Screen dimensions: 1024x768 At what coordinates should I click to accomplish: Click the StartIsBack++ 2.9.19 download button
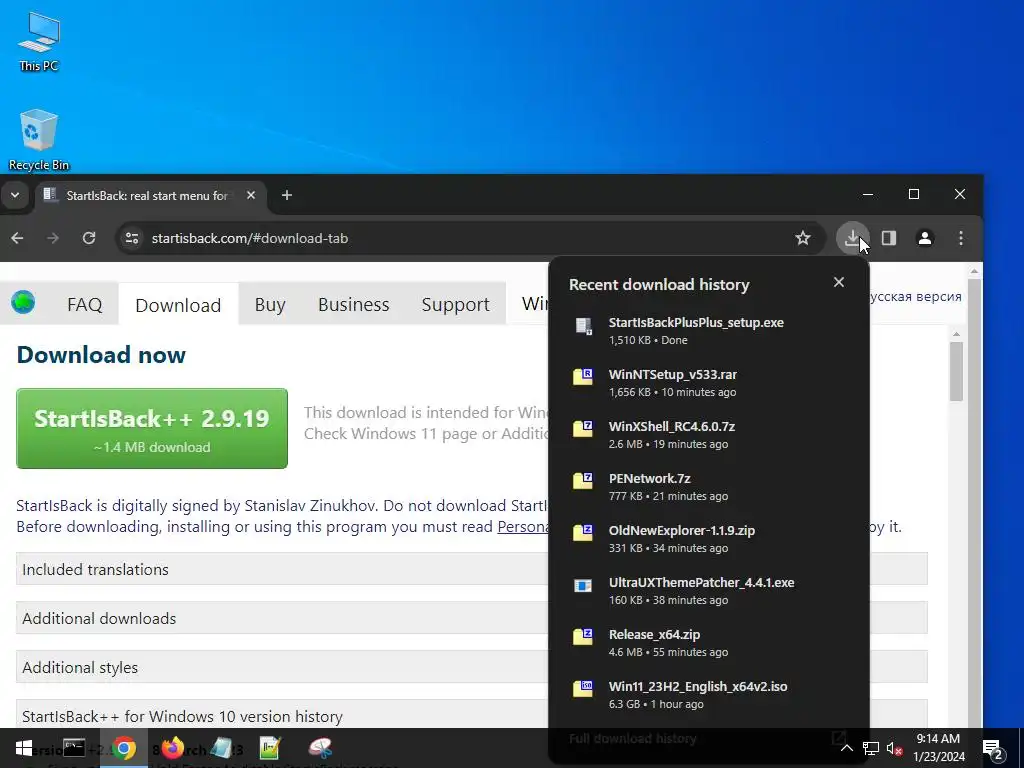(152, 428)
